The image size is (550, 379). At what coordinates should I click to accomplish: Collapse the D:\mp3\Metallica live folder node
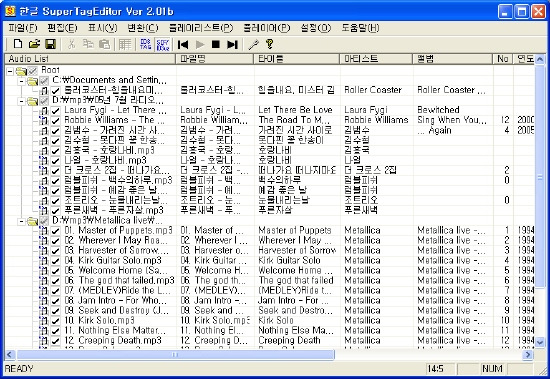21,221
